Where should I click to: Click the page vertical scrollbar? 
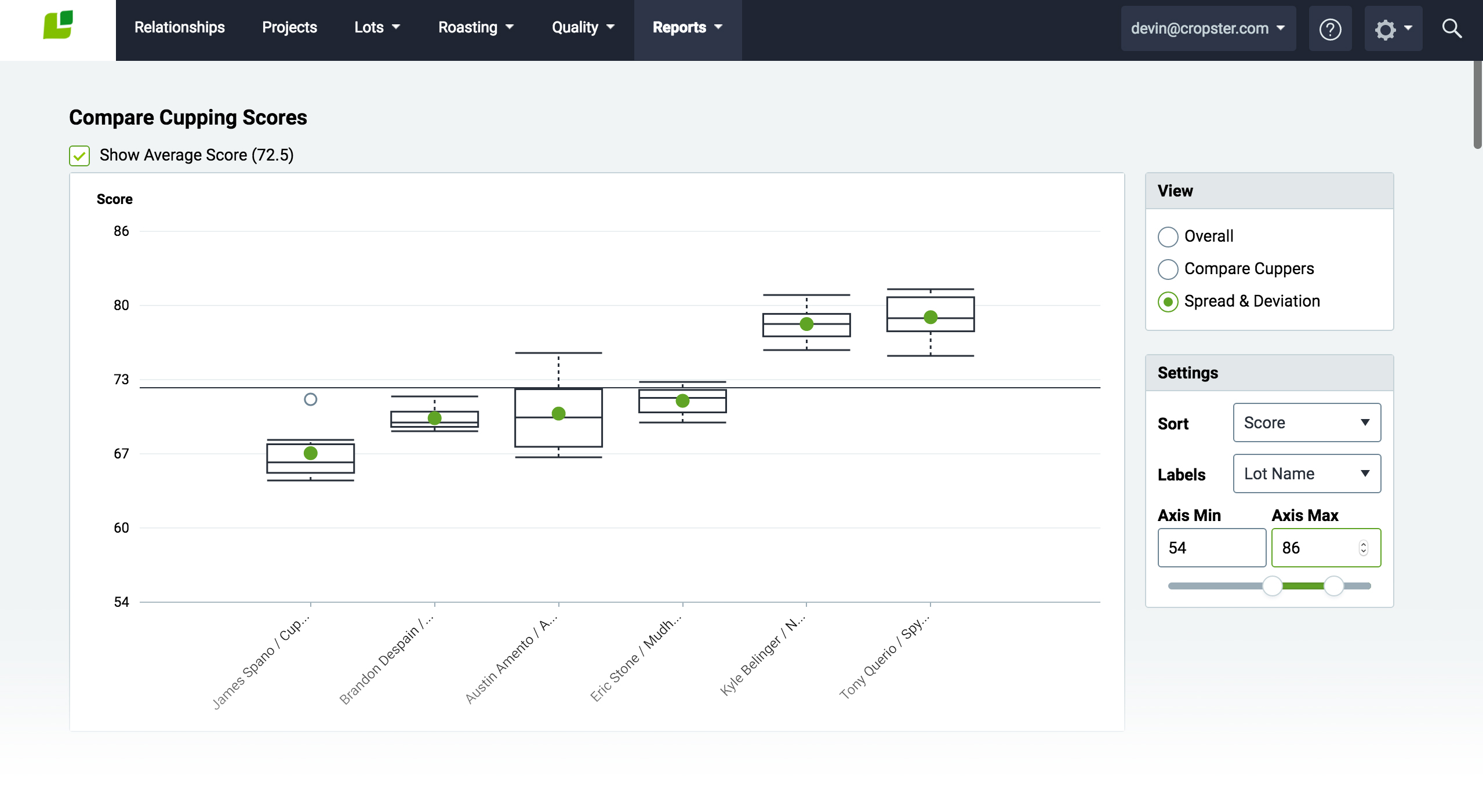click(x=1477, y=104)
